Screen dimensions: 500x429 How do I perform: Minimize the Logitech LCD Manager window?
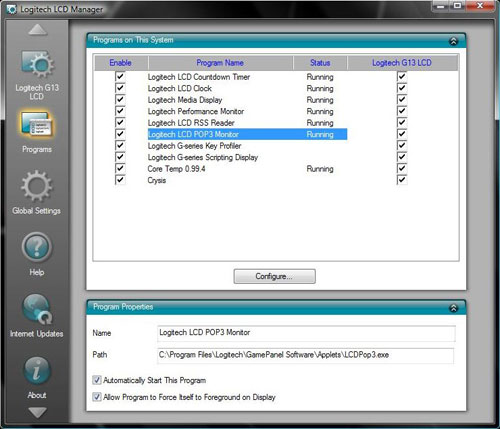[440, 6]
